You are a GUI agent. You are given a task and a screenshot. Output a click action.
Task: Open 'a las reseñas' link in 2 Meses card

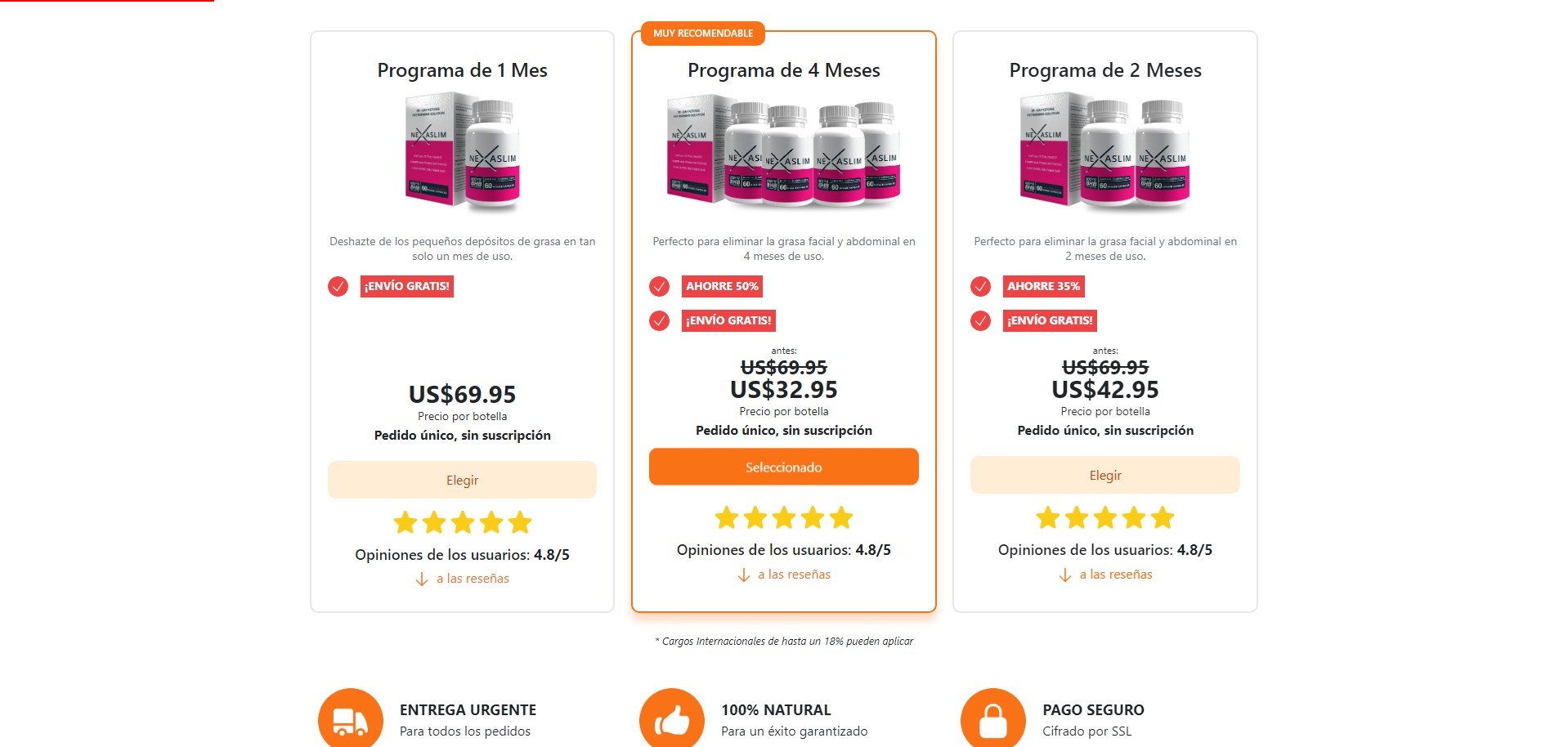pos(1116,575)
